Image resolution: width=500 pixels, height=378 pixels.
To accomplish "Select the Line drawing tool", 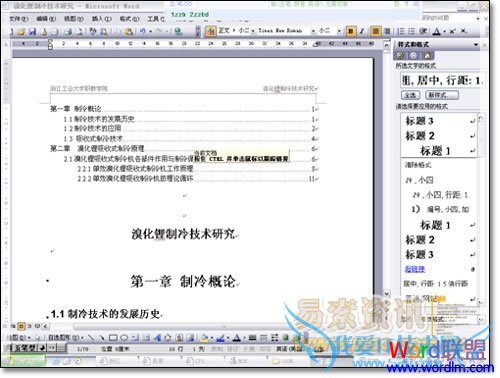I will point(91,338).
